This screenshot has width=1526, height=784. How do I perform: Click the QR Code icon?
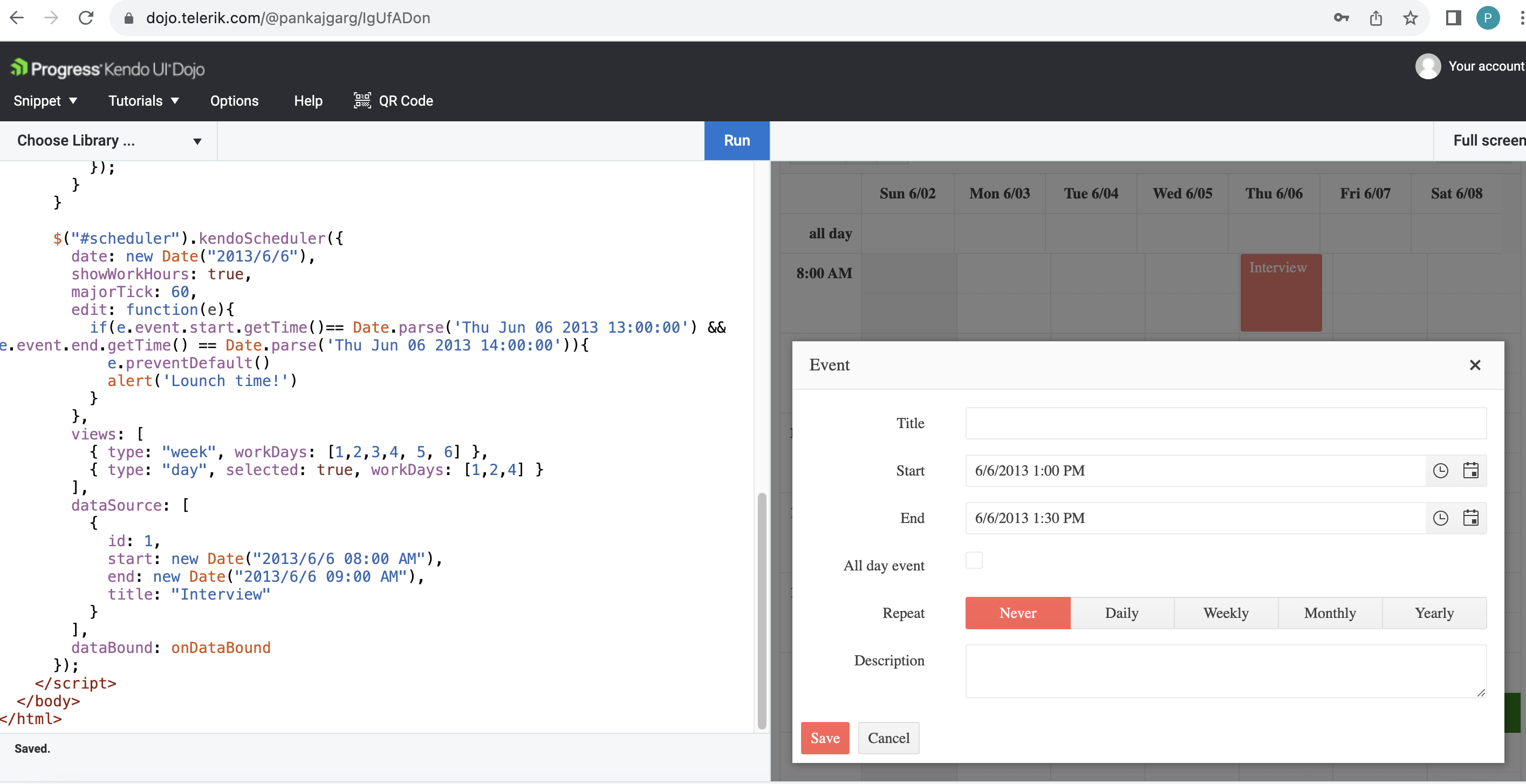(362, 101)
